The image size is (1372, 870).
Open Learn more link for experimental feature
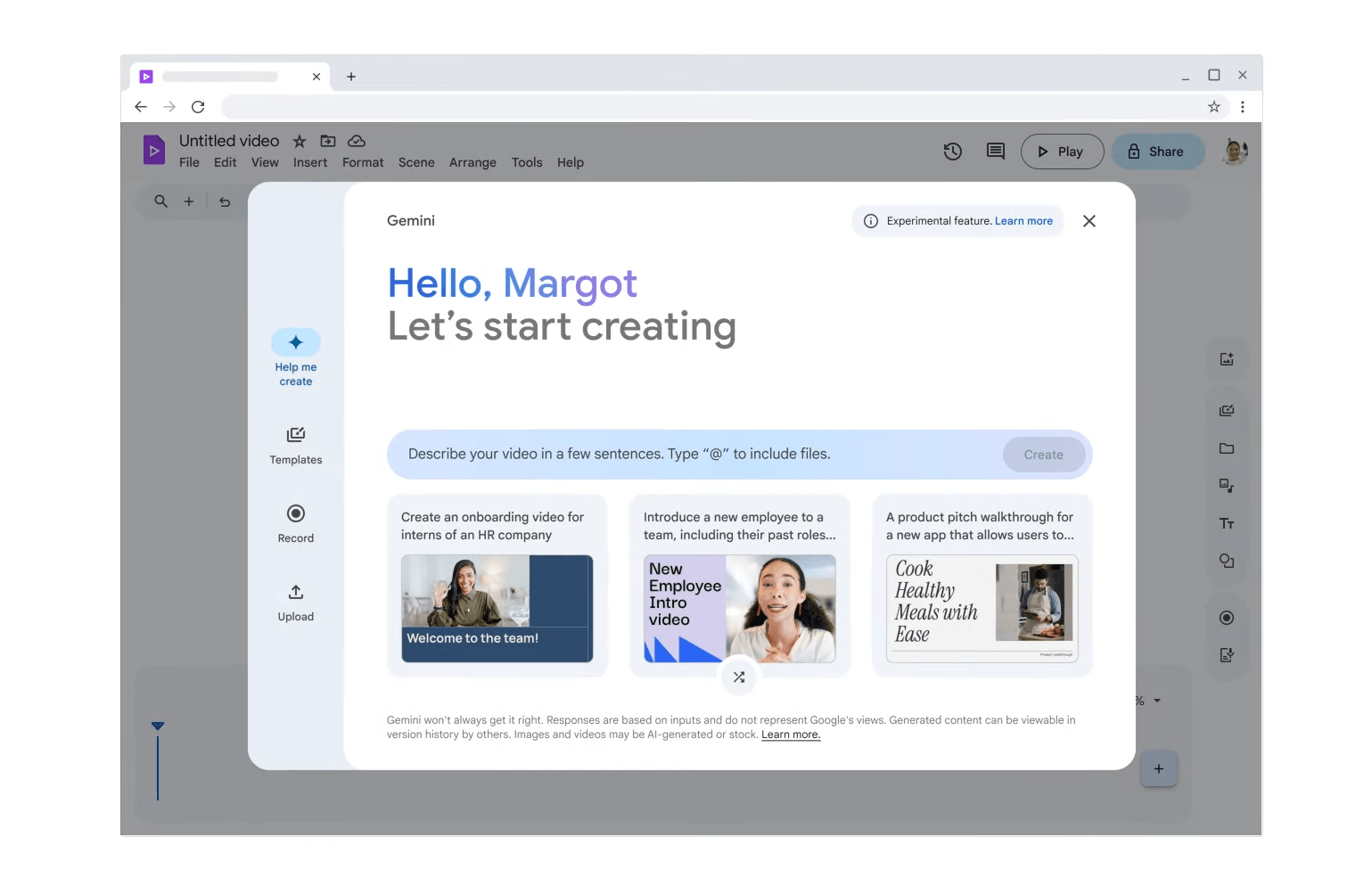click(x=1023, y=221)
